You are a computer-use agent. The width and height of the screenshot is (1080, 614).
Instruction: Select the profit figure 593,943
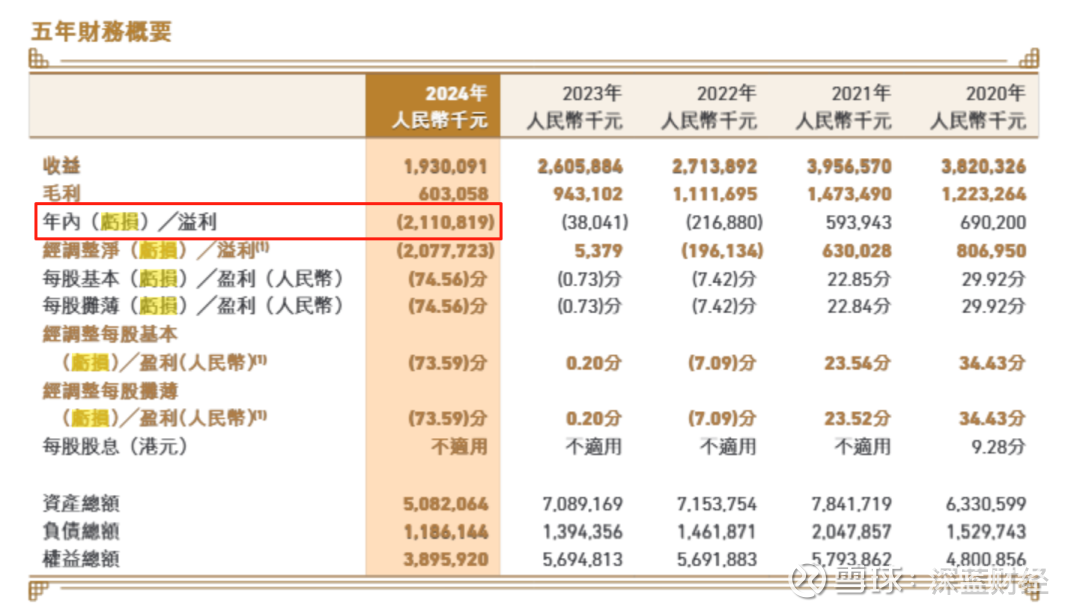tap(859, 223)
